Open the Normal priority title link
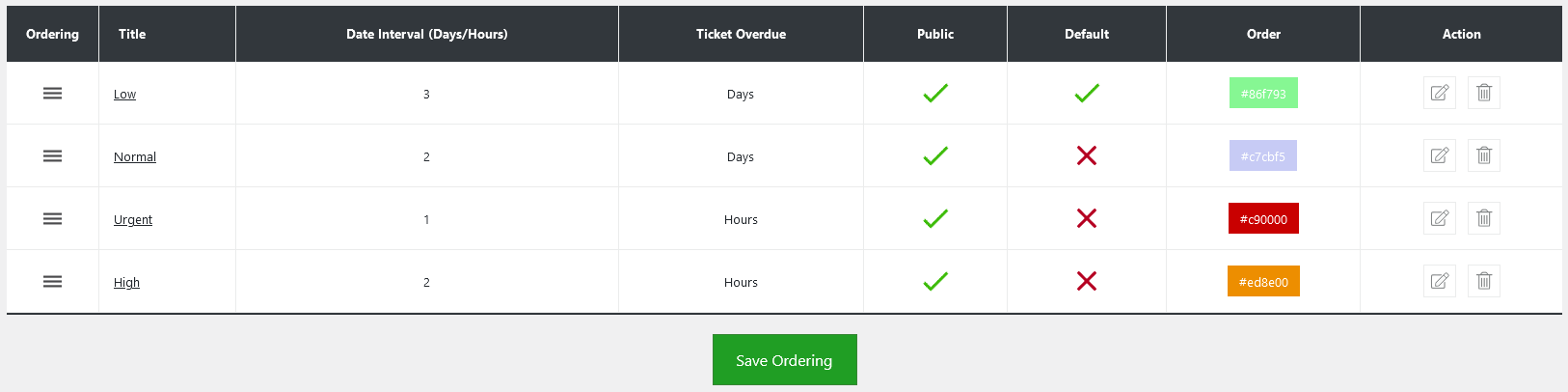Image resolution: width=1568 pixels, height=392 pixels. coord(135,157)
